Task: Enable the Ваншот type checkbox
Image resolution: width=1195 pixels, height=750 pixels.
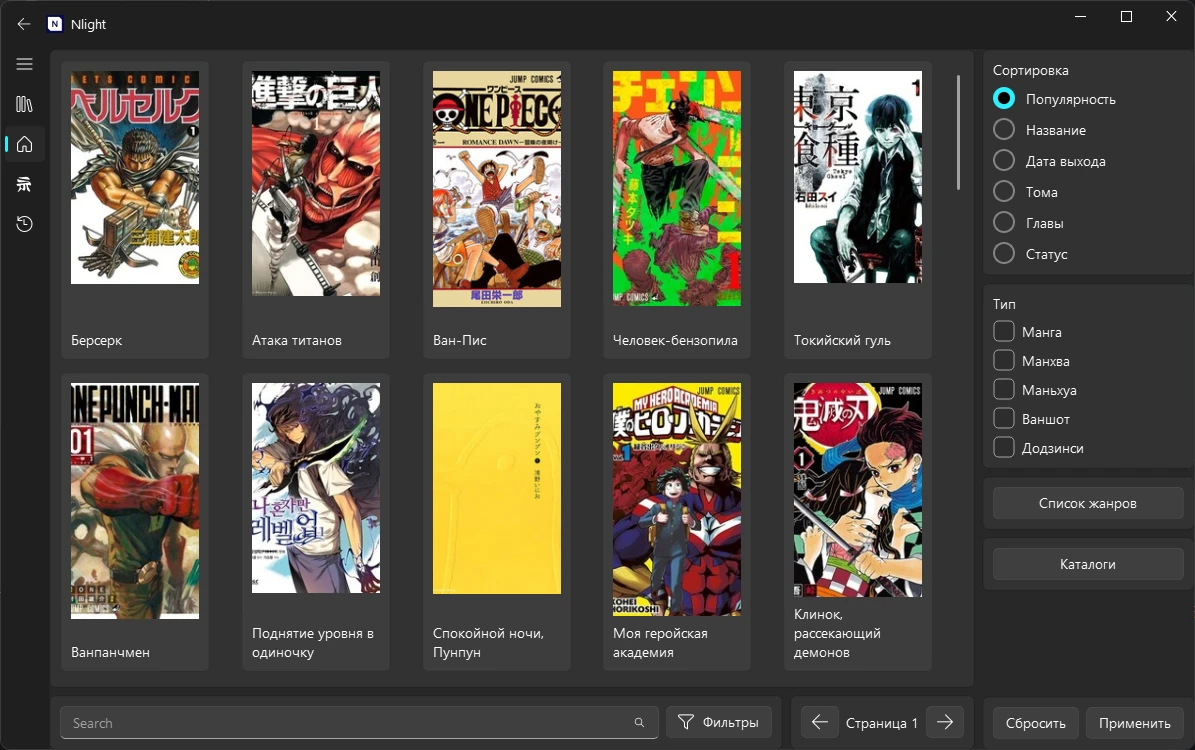Action: click(x=1004, y=418)
